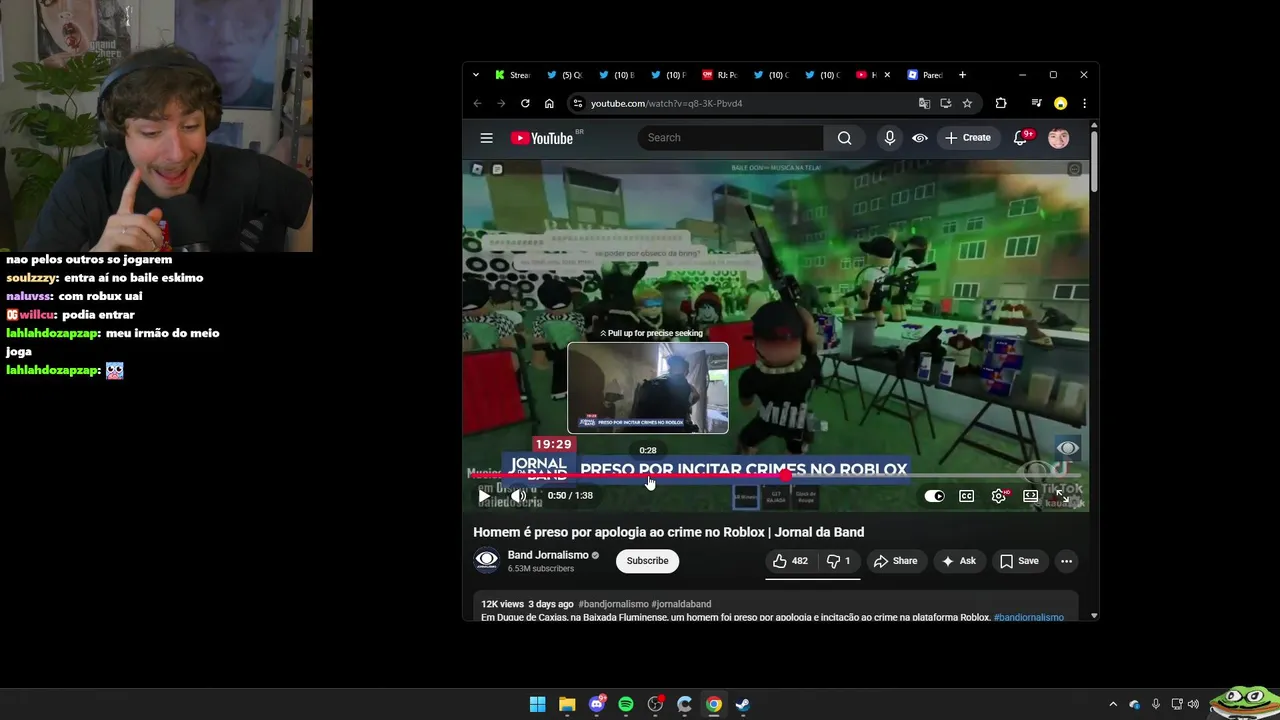Open Spotify from taskbar

626,704
